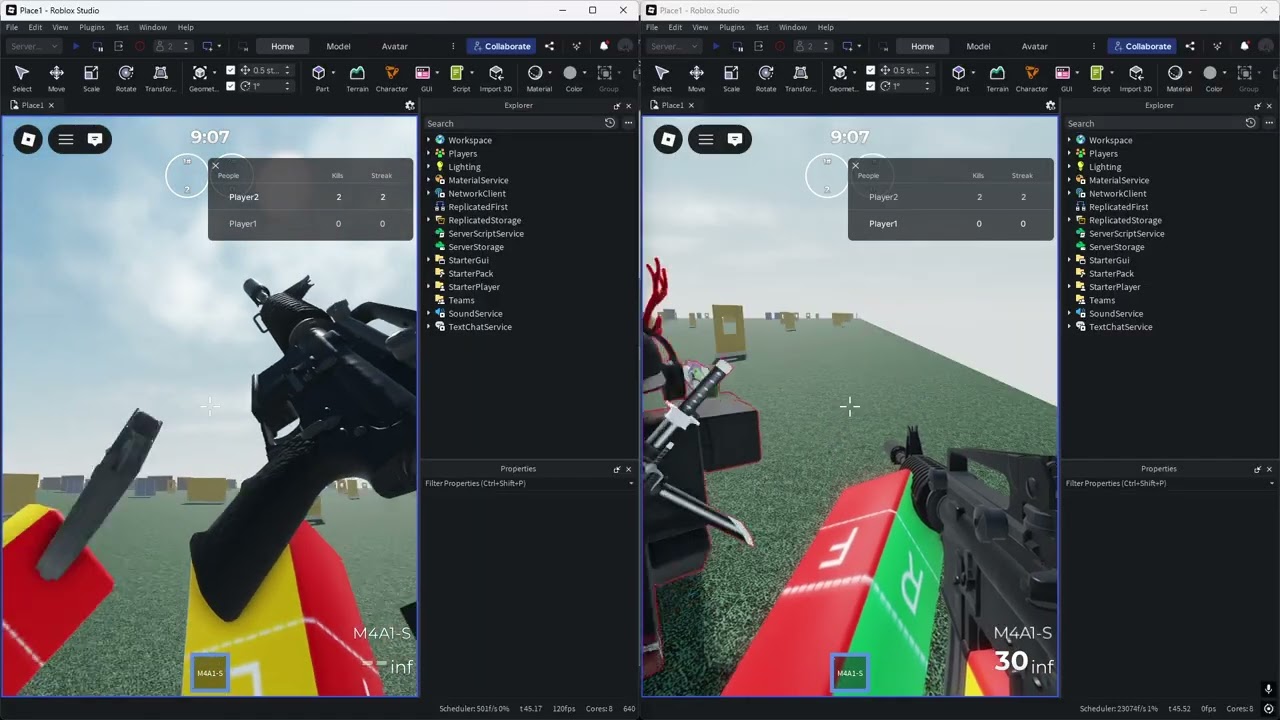The width and height of the screenshot is (1280, 720).
Task: Close Place1 tab in left window
Action: point(51,105)
